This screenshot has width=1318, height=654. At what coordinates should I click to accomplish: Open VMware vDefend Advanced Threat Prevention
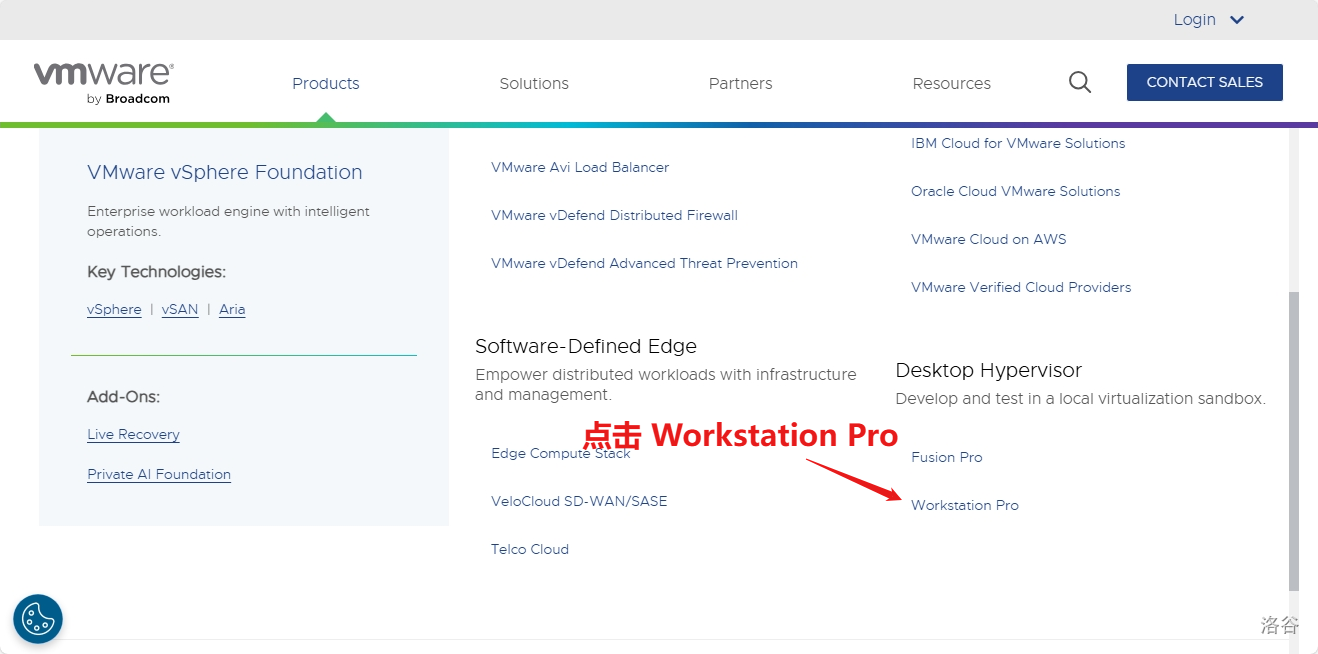644,263
